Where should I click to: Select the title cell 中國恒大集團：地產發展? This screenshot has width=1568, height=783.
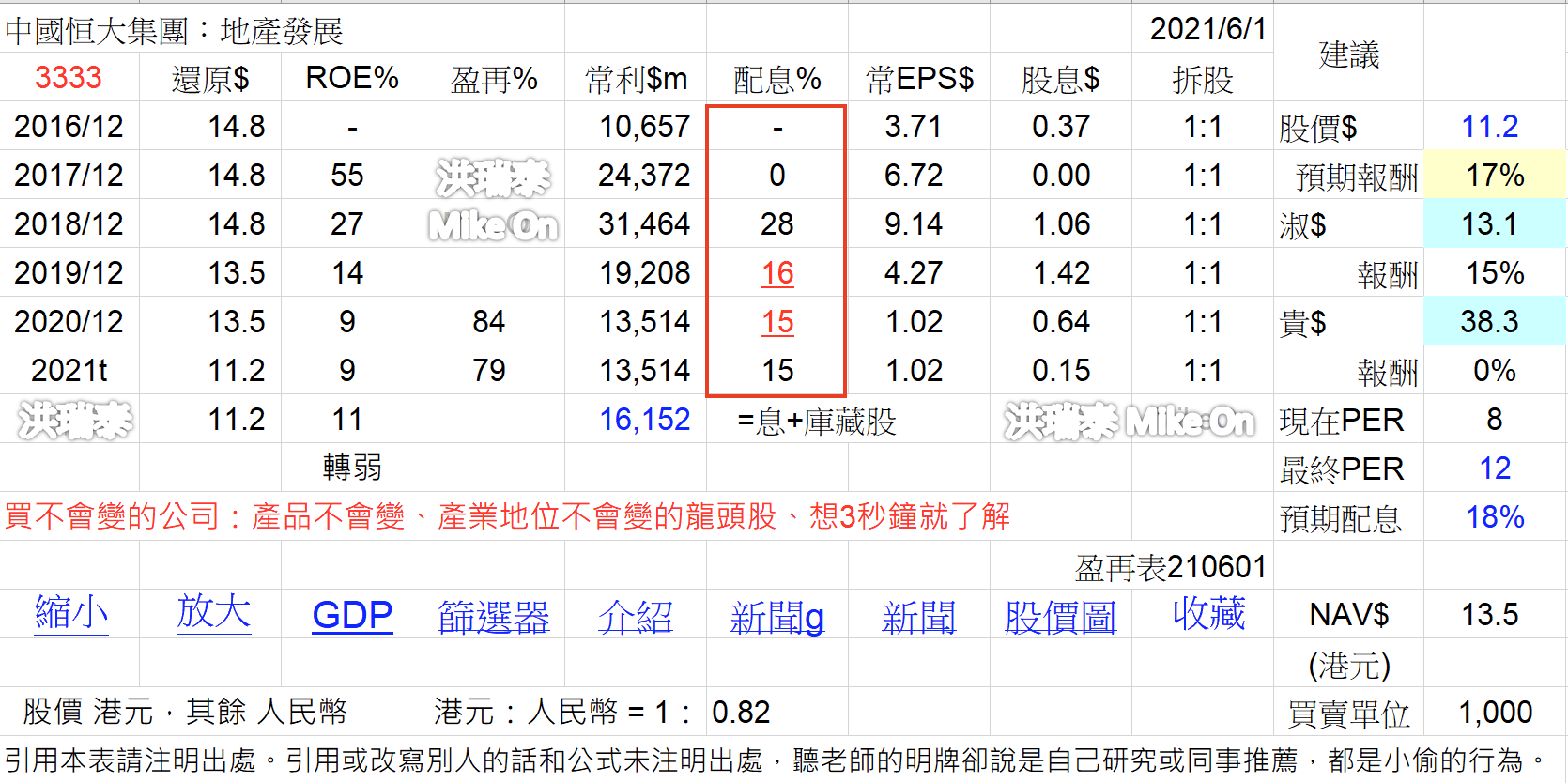[x=175, y=31]
